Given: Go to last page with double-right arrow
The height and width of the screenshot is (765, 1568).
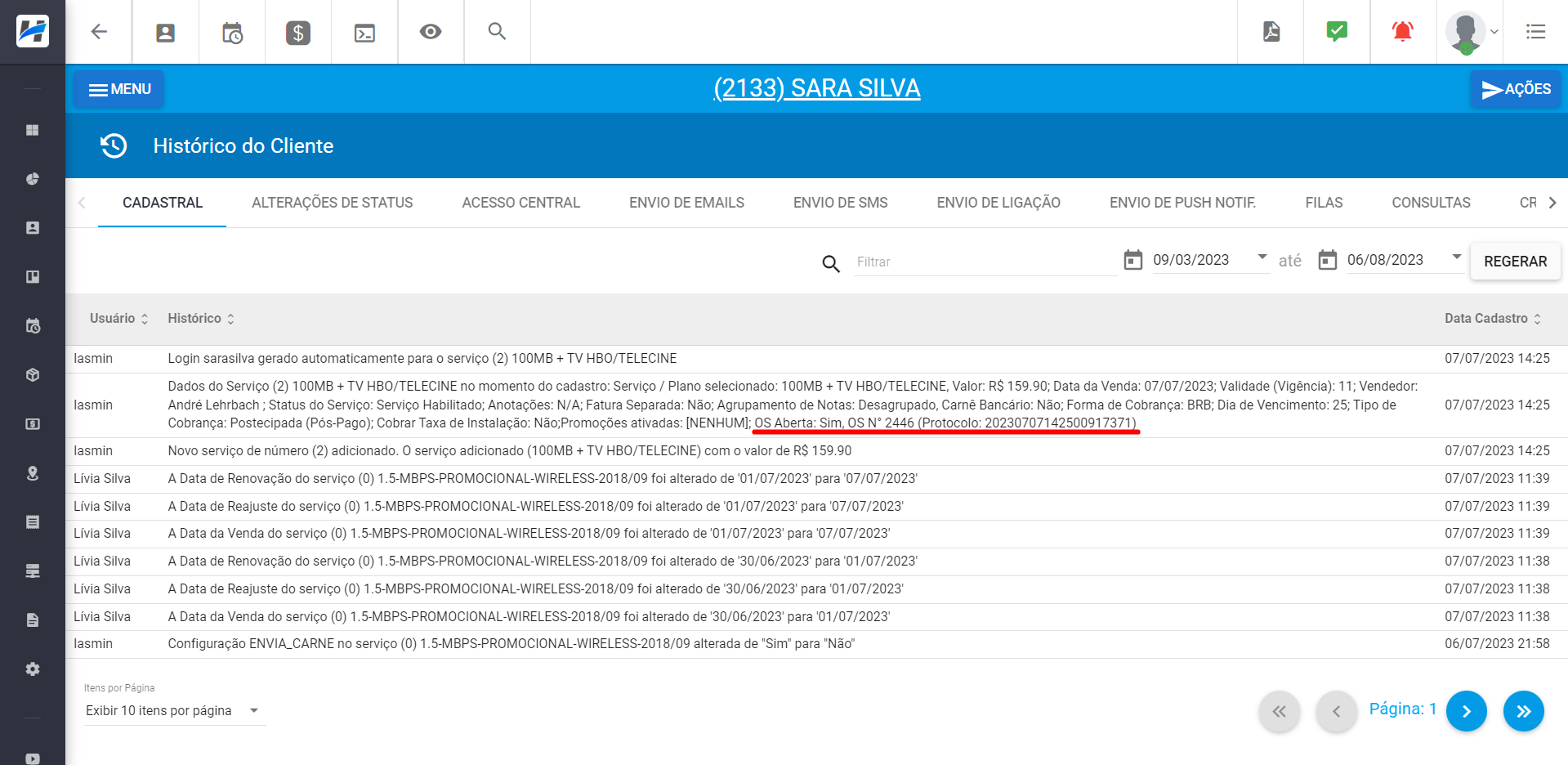Looking at the screenshot, I should 1524,712.
